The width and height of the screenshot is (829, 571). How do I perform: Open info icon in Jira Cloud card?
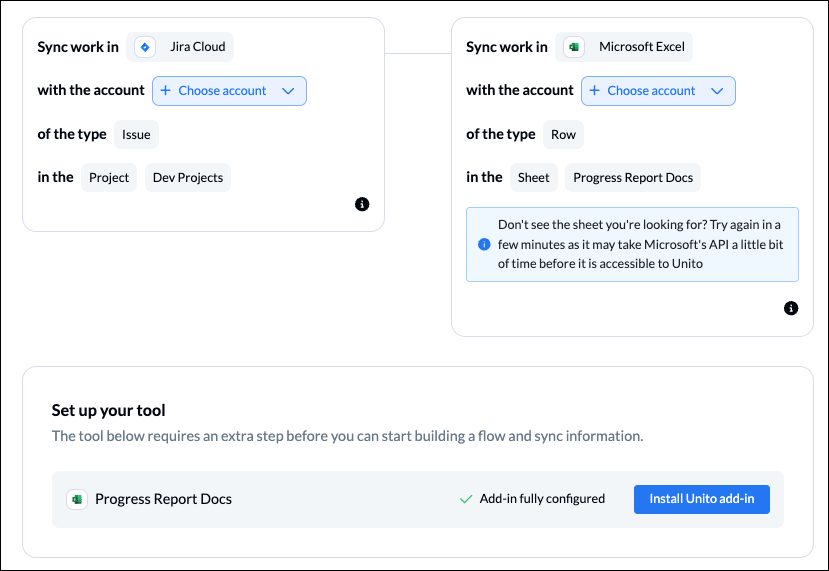click(362, 204)
